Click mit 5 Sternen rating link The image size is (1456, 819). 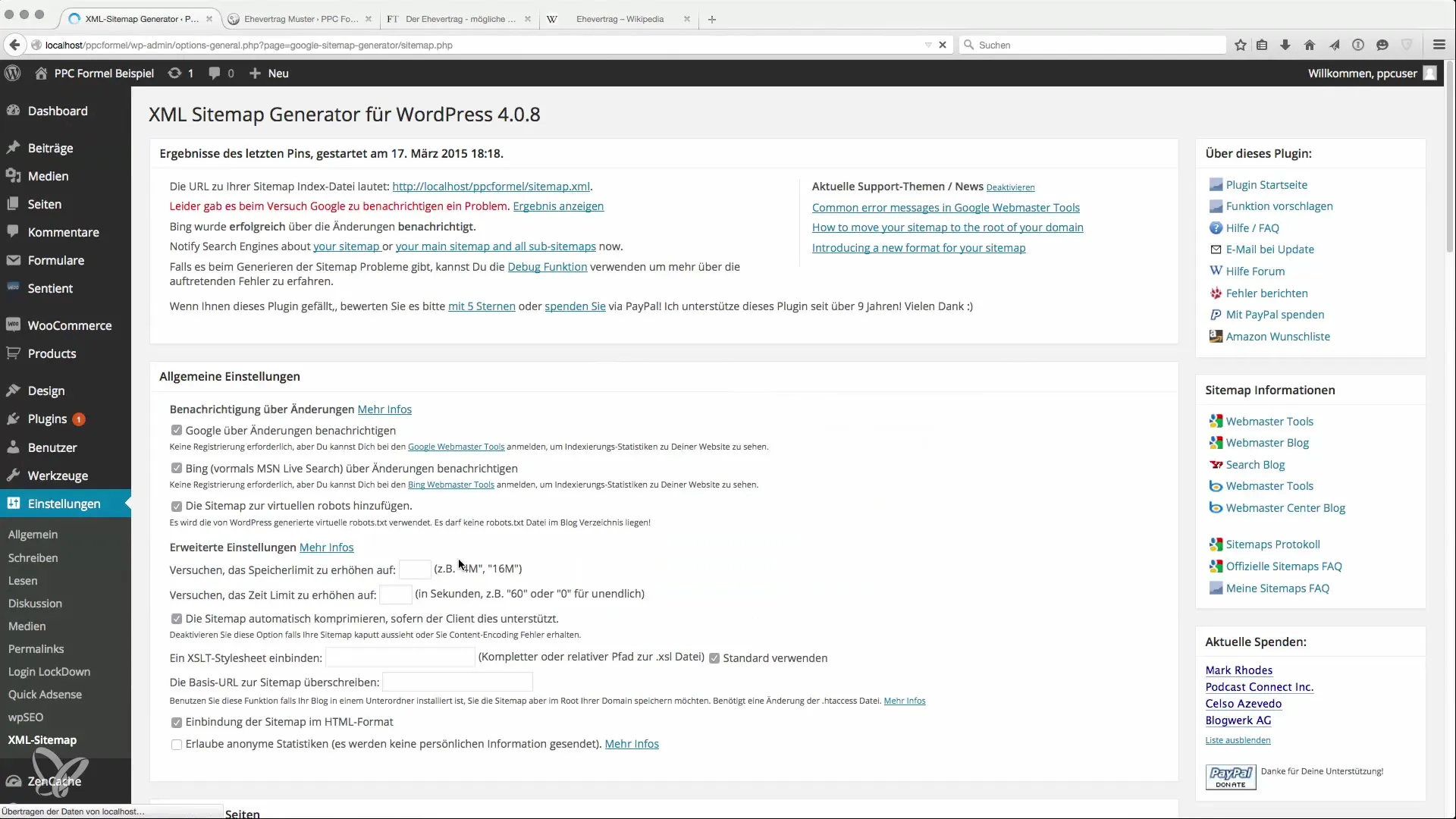pyautogui.click(x=482, y=306)
